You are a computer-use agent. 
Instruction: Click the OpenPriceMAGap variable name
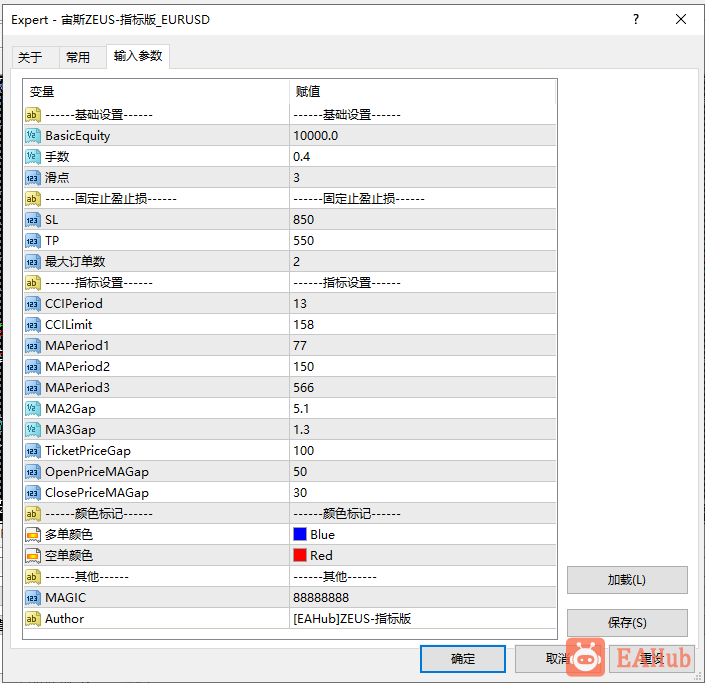(x=97, y=472)
